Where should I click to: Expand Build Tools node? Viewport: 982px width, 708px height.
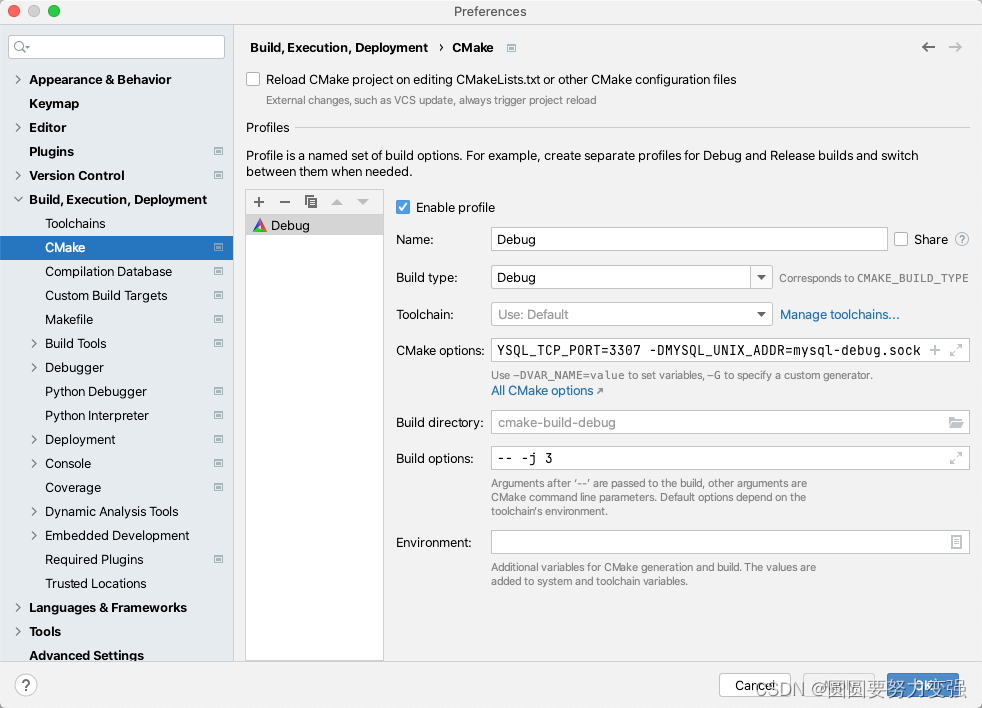click(x=34, y=343)
